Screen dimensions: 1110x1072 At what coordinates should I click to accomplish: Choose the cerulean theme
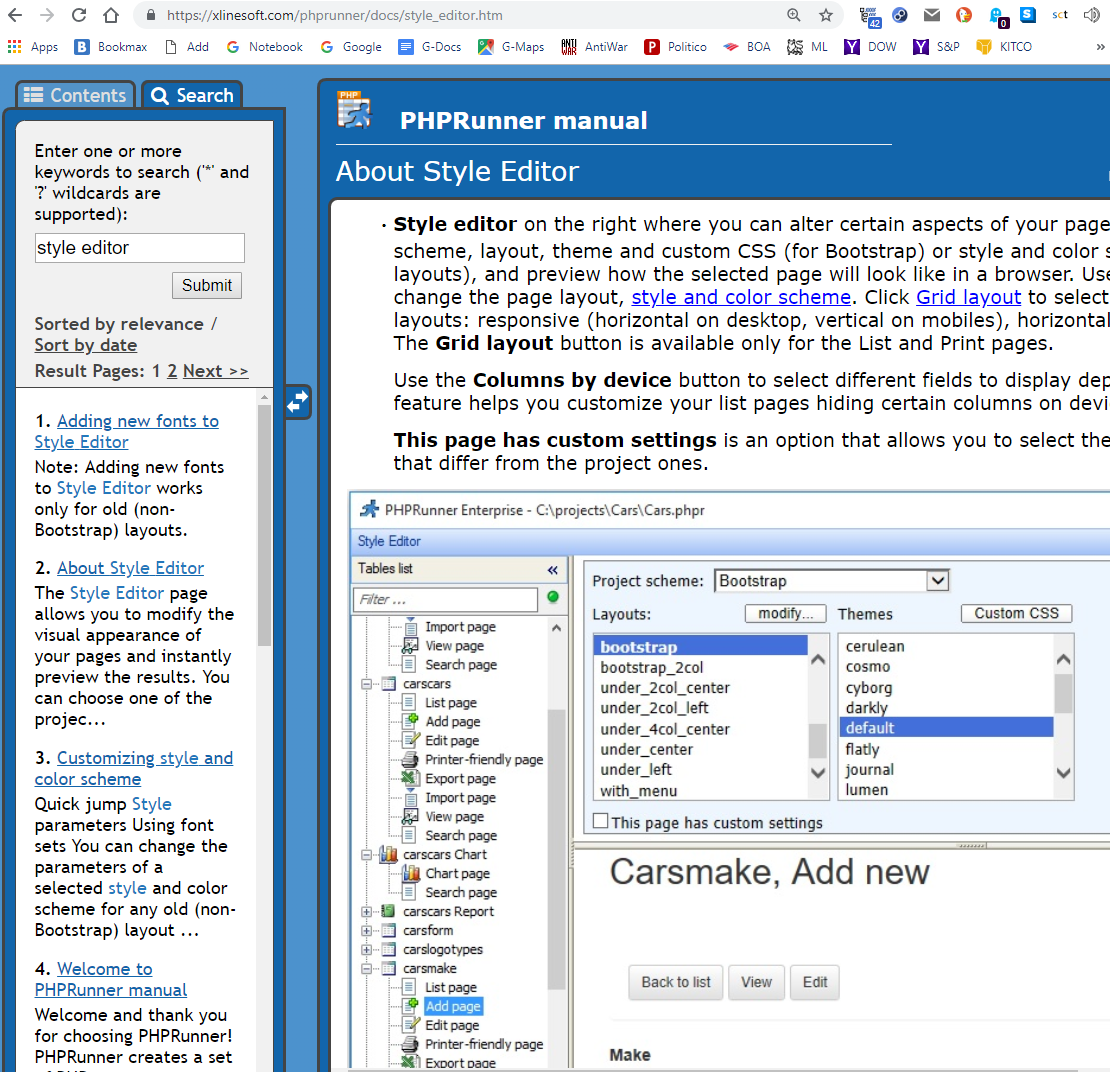tap(874, 646)
